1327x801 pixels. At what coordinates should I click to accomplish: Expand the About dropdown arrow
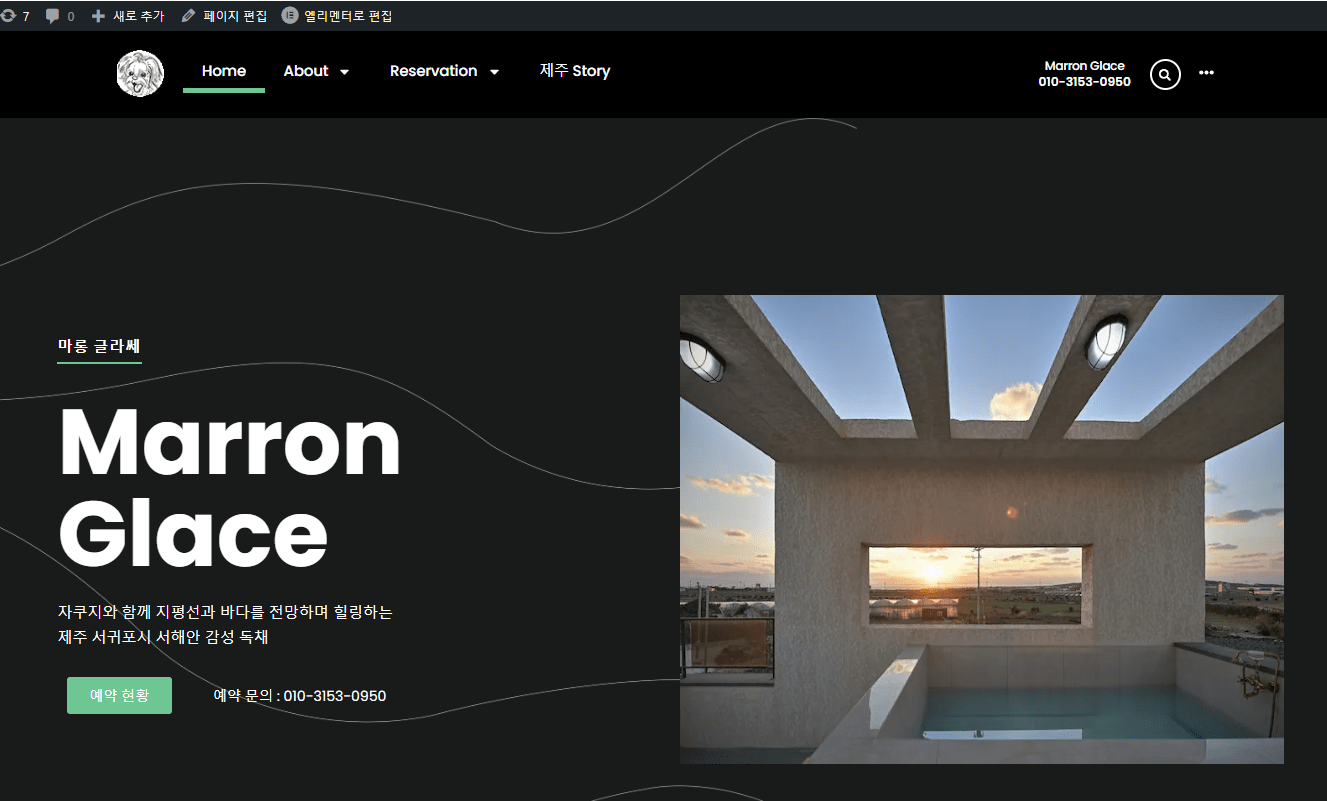(345, 72)
